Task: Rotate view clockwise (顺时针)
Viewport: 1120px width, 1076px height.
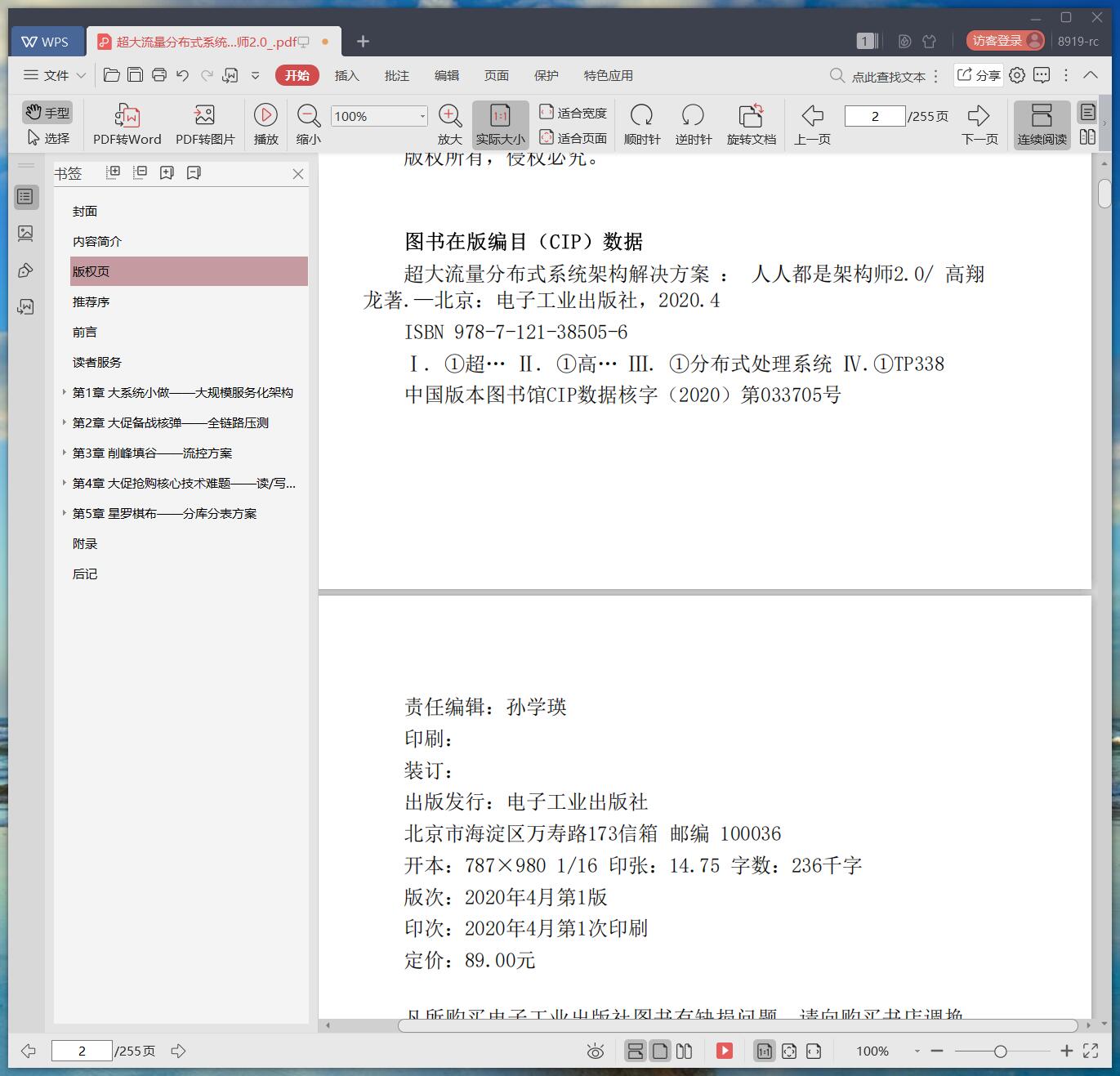Action: (641, 125)
